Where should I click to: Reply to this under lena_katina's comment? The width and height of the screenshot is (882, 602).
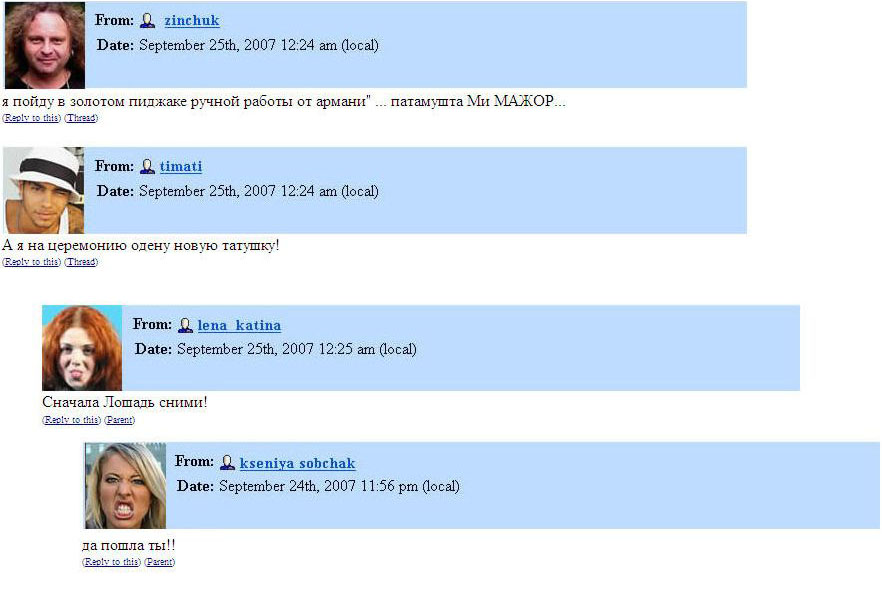pos(71,420)
